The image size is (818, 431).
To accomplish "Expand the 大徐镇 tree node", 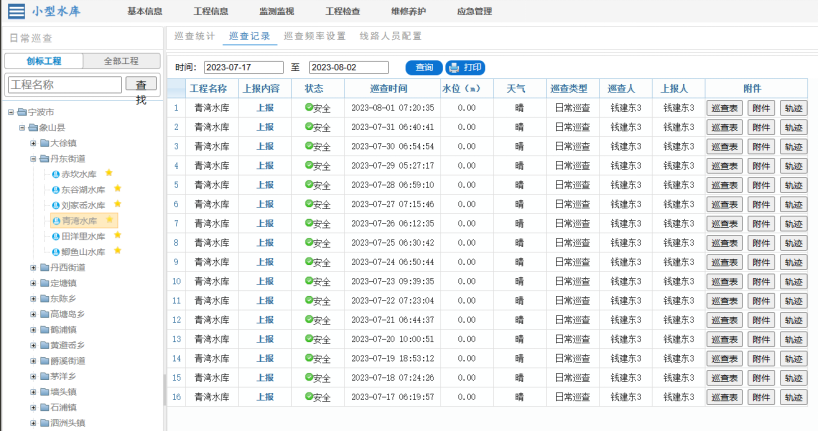I will pos(33,143).
